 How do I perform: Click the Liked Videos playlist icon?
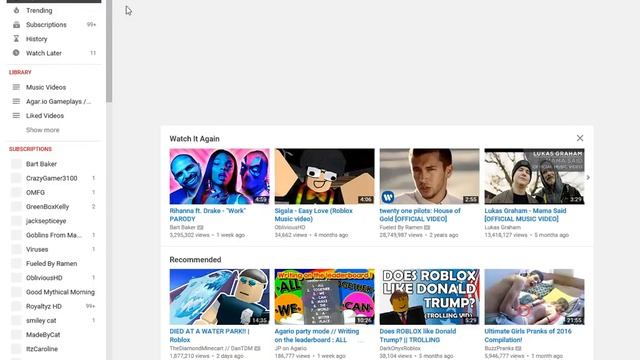click(x=16, y=116)
